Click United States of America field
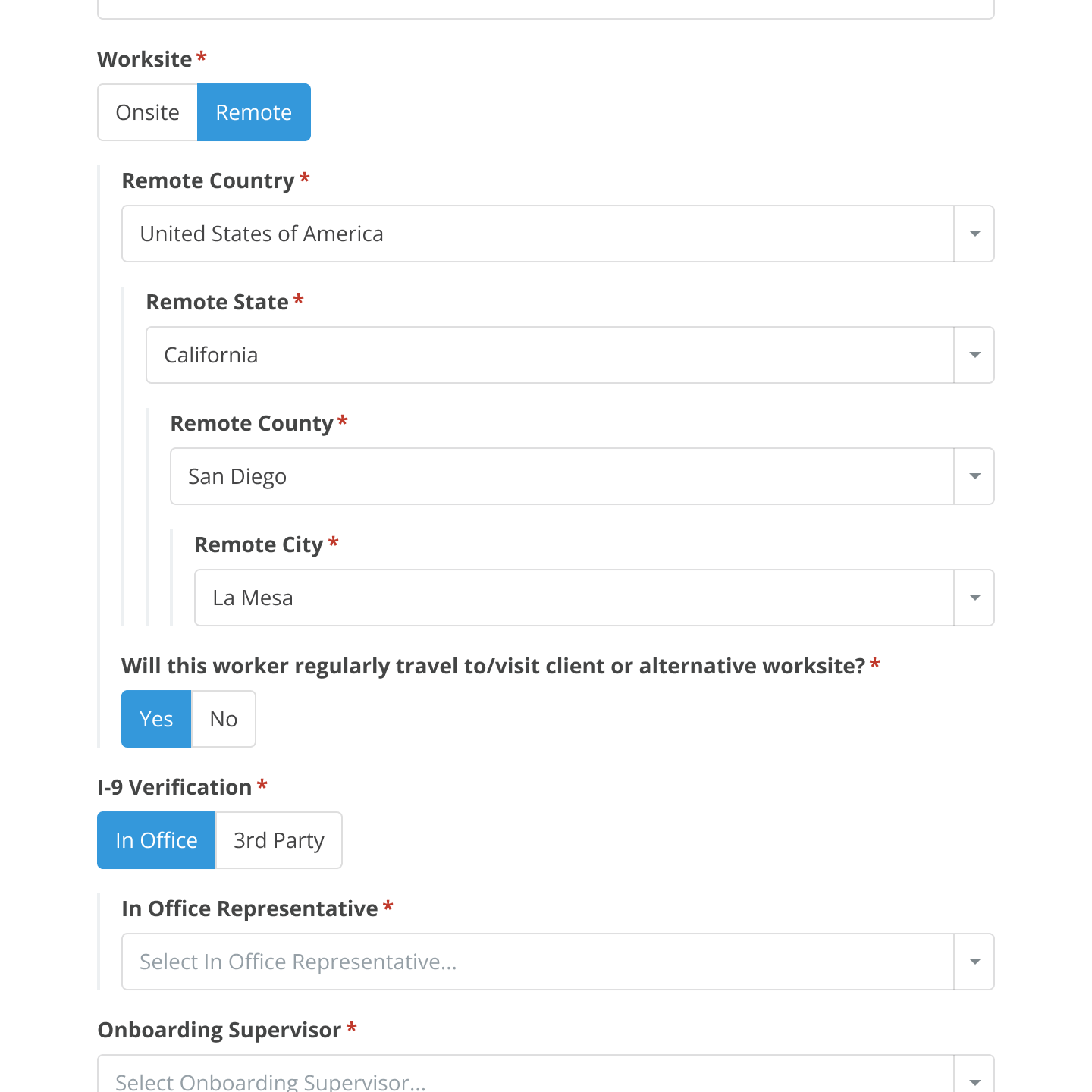The height and width of the screenshot is (1092, 1092). pyautogui.click(x=538, y=234)
